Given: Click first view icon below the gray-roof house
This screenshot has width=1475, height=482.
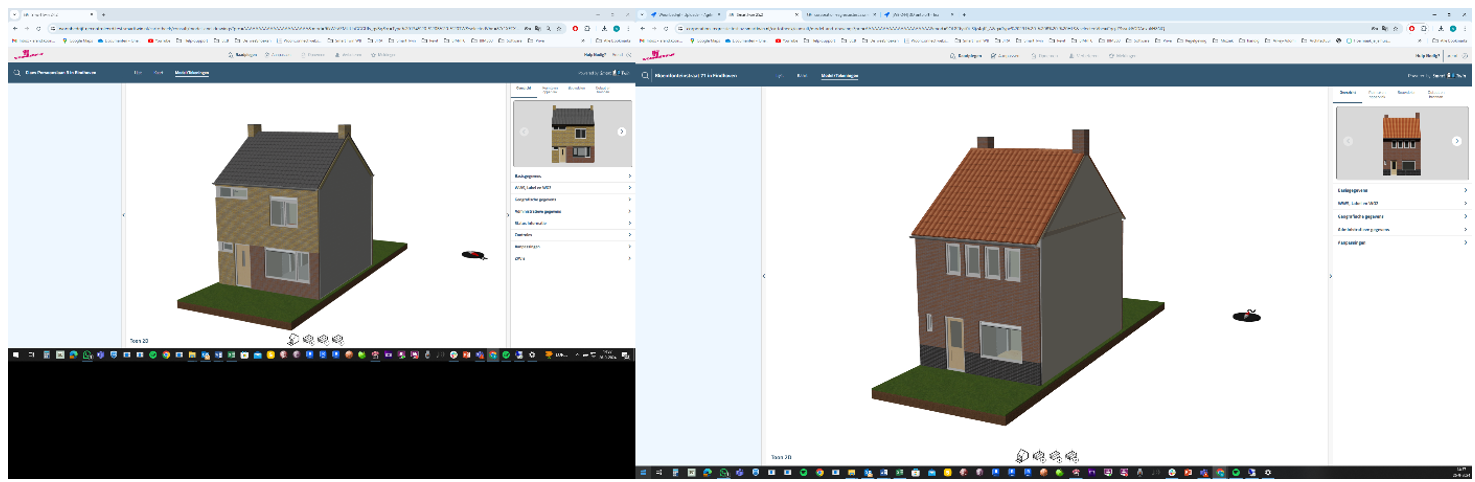Looking at the screenshot, I should click(x=293, y=339).
